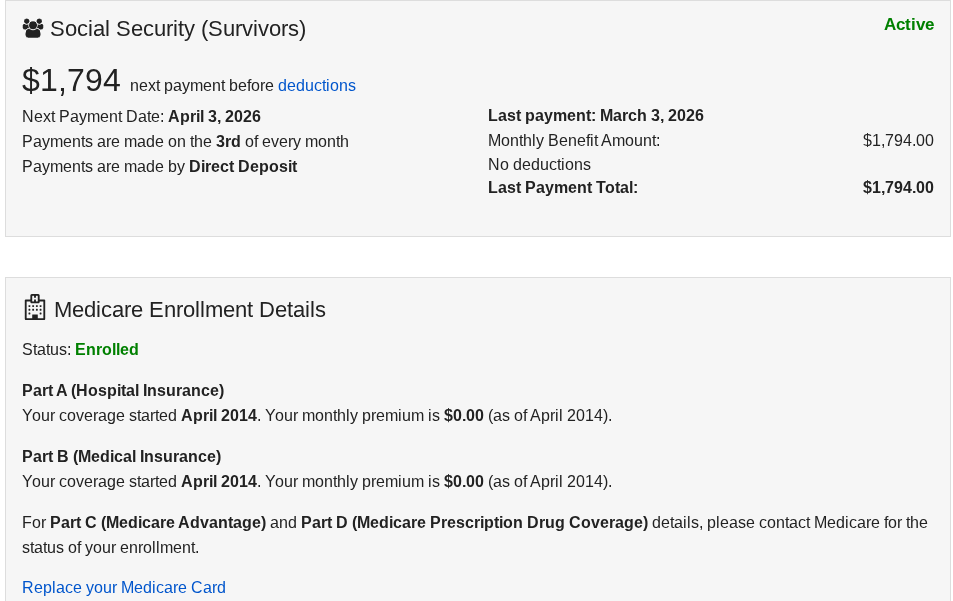This screenshot has width=953, height=601.
Task: Click the Part A (Hospital Insurance) heading
Action: (x=123, y=391)
